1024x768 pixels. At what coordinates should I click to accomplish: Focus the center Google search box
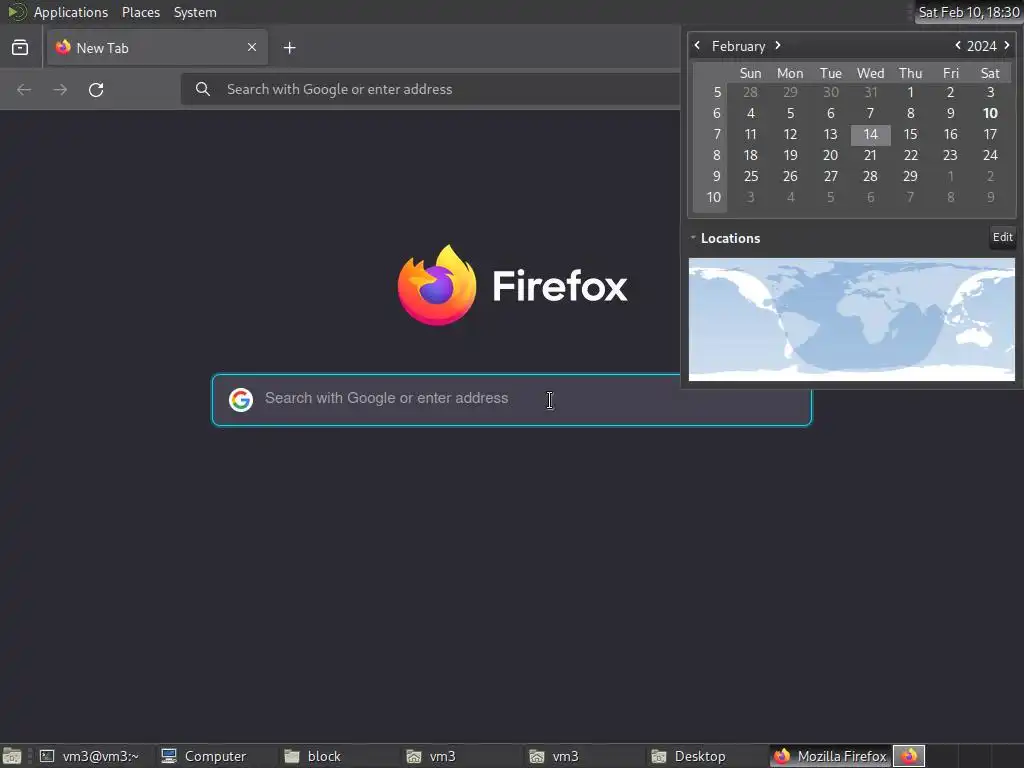(511, 400)
